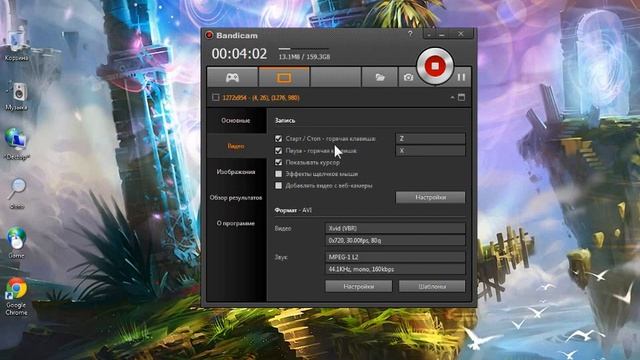Click Настройки button in Формат section

click(358, 287)
